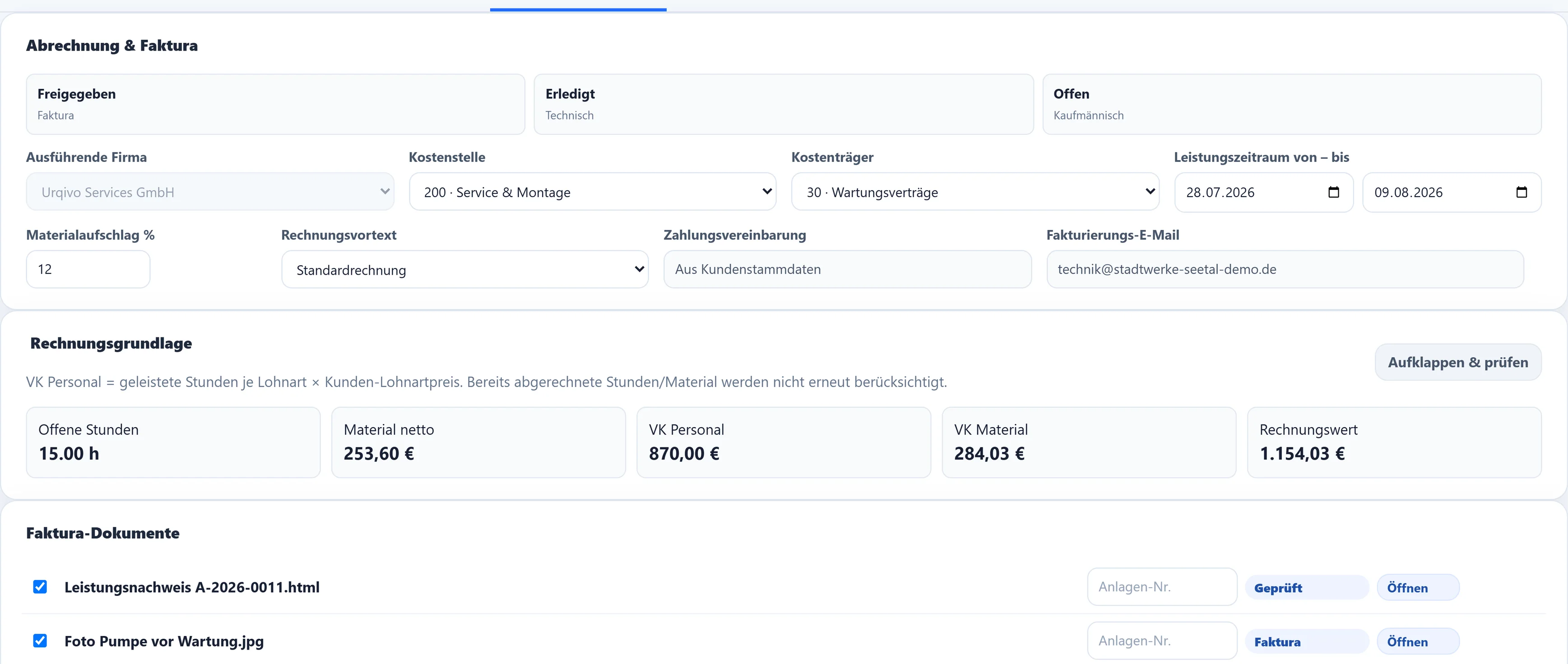Click Anlagen-Nr. field for Leistungsnachweis row
The width and height of the screenshot is (1568, 664).
pos(1162,587)
